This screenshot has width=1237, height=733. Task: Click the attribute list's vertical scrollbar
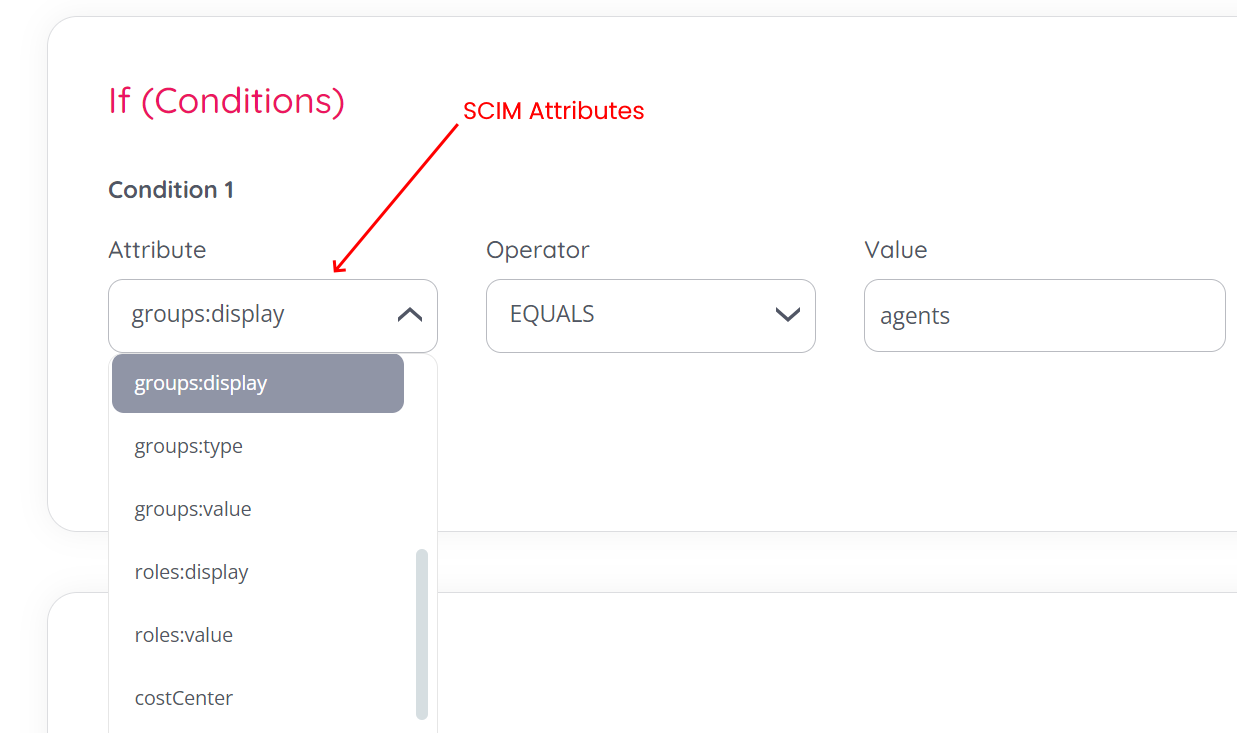click(x=422, y=633)
